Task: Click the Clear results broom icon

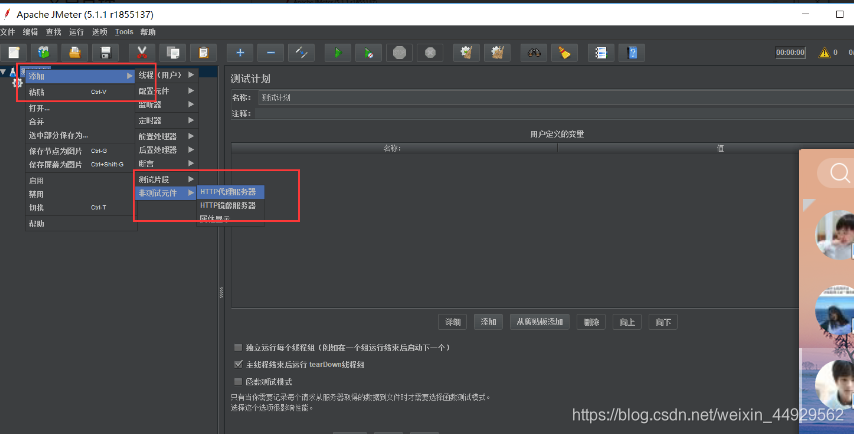Action: [466, 52]
